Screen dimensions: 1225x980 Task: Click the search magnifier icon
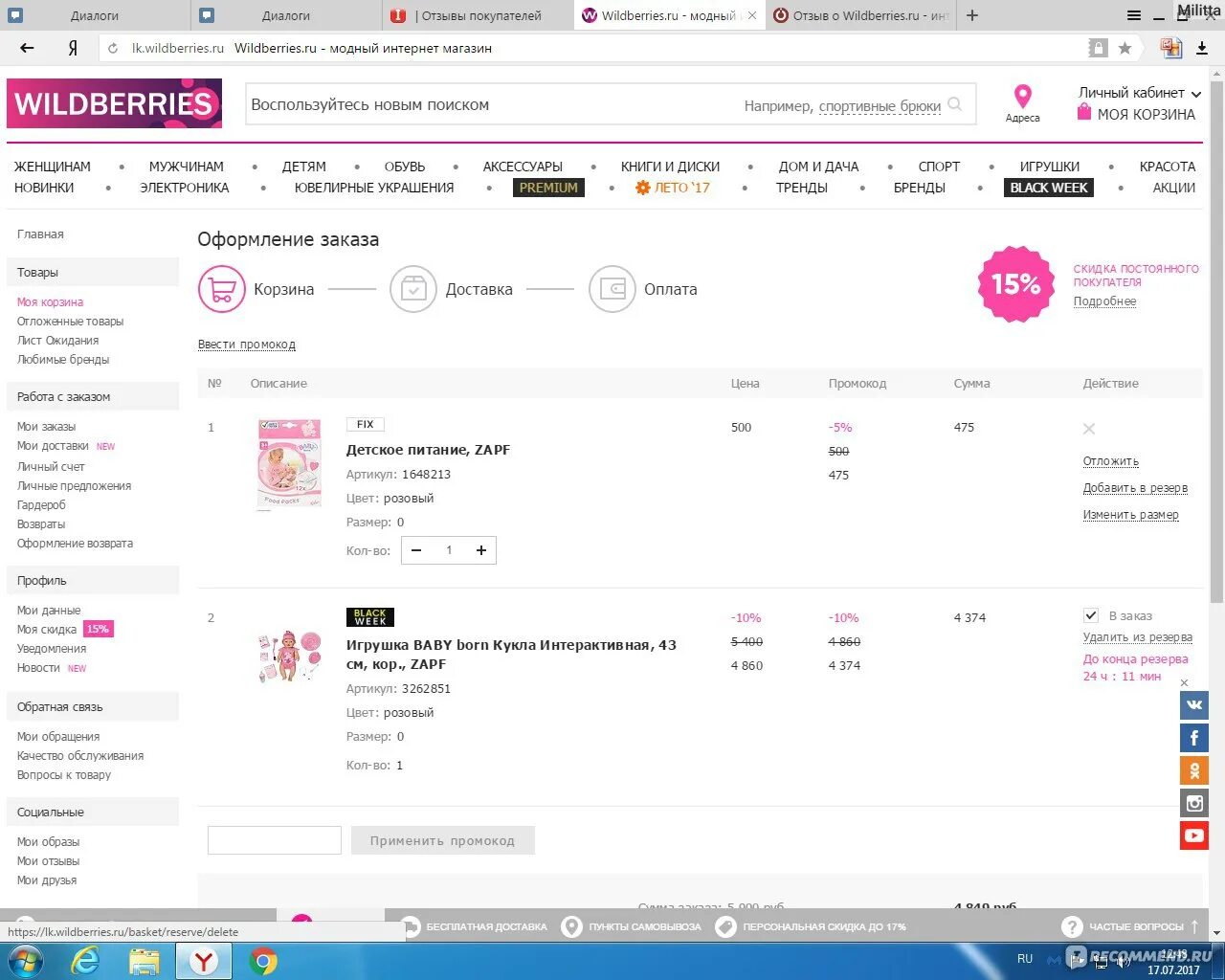click(955, 104)
